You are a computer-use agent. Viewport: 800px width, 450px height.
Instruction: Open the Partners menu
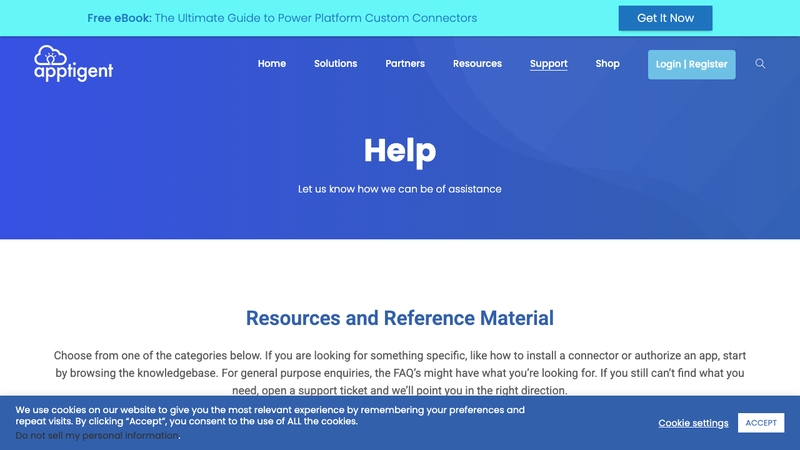(405, 64)
